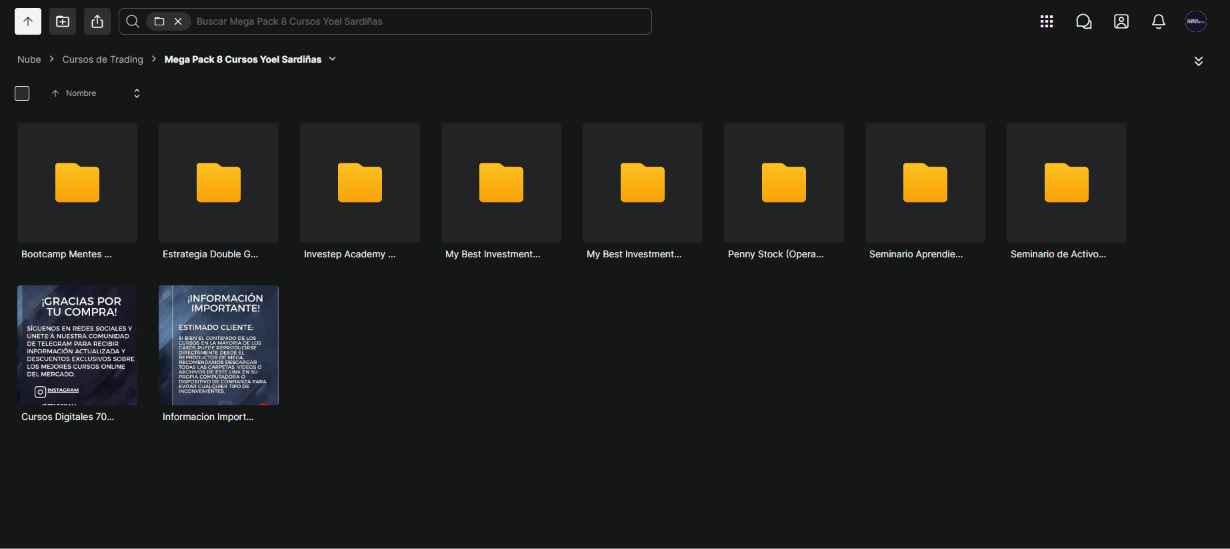
Task: Remove the folder filter chip X
Action: point(178,21)
